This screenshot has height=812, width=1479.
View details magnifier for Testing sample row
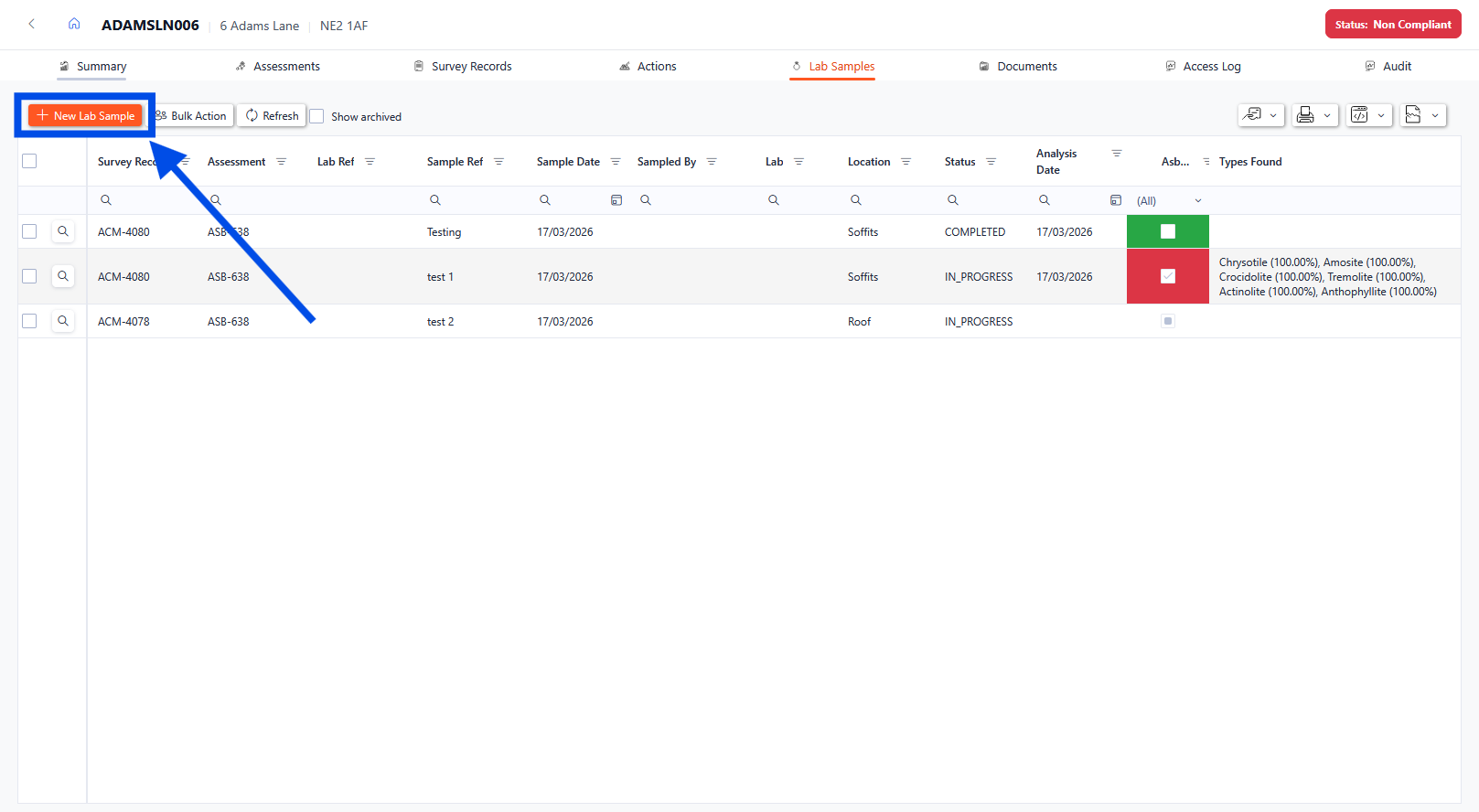[63, 232]
